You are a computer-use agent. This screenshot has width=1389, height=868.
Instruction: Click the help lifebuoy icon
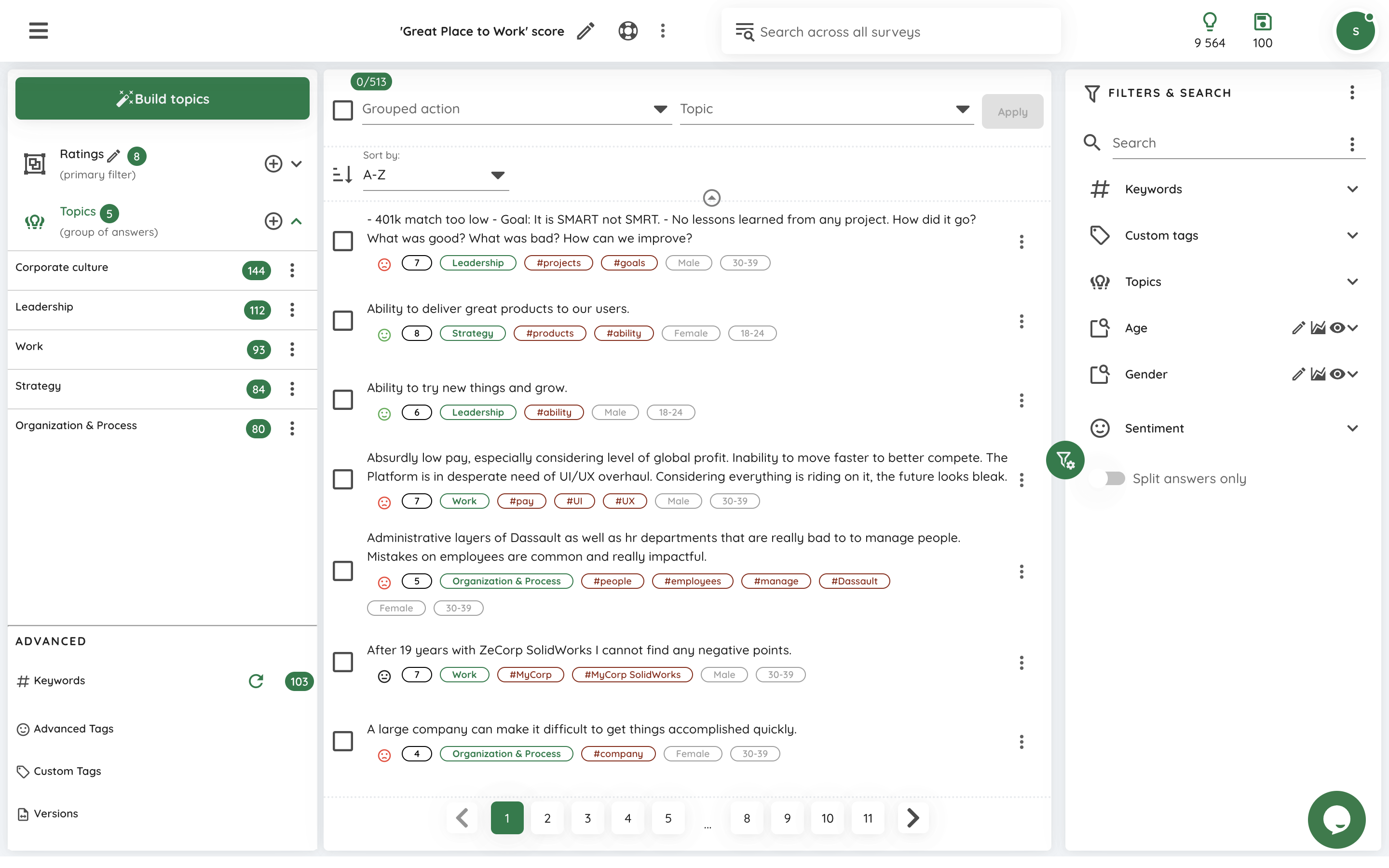628,31
